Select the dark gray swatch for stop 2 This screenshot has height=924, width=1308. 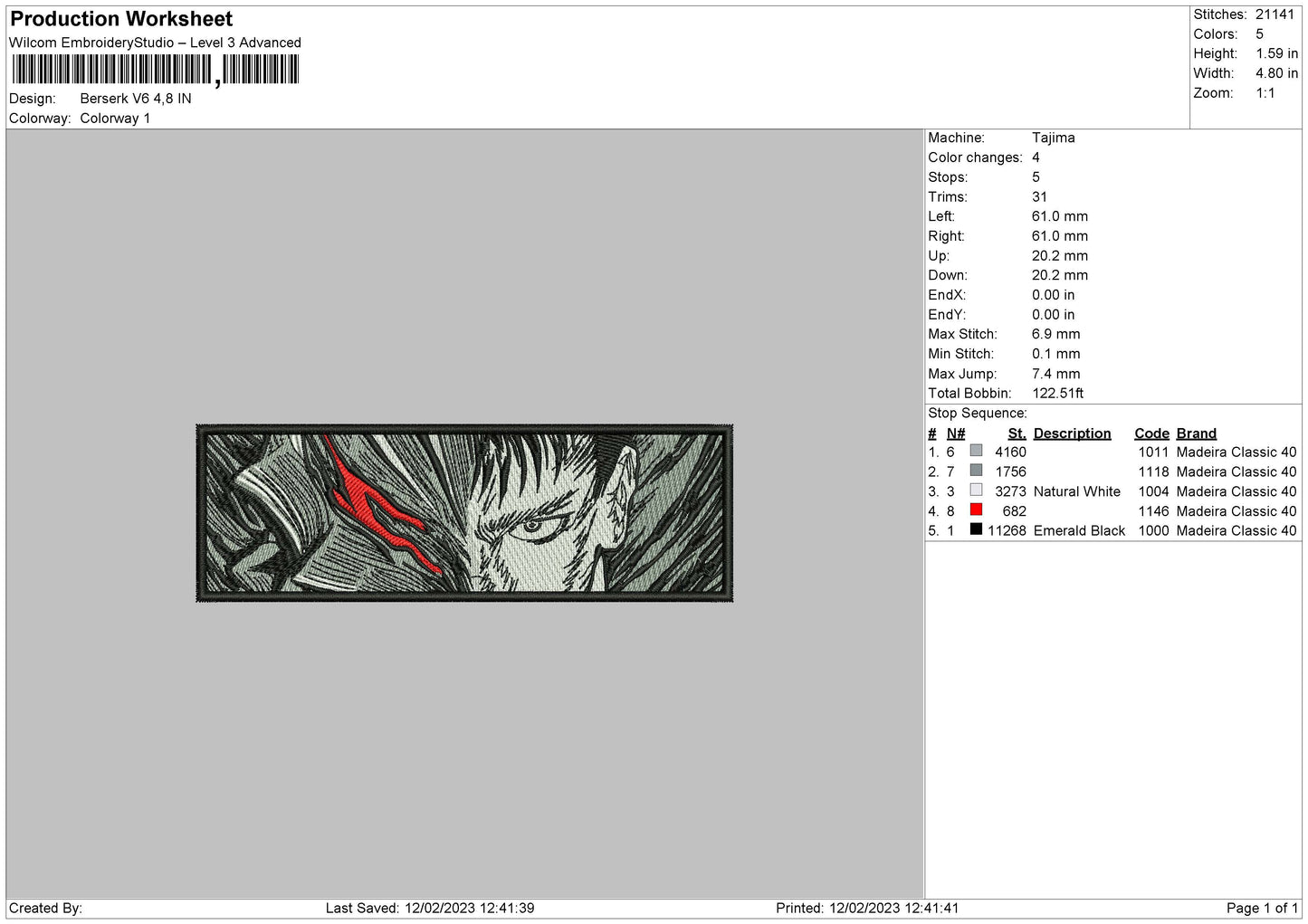click(976, 471)
